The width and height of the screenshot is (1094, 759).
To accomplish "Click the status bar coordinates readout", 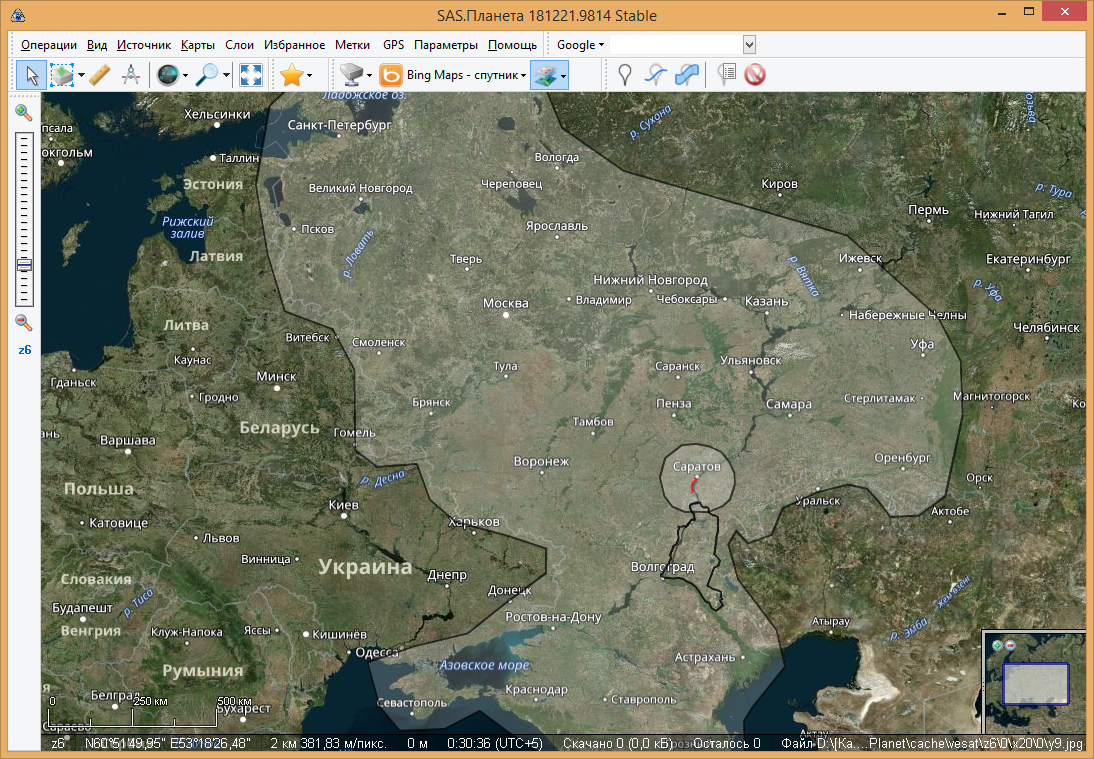I will (167, 744).
